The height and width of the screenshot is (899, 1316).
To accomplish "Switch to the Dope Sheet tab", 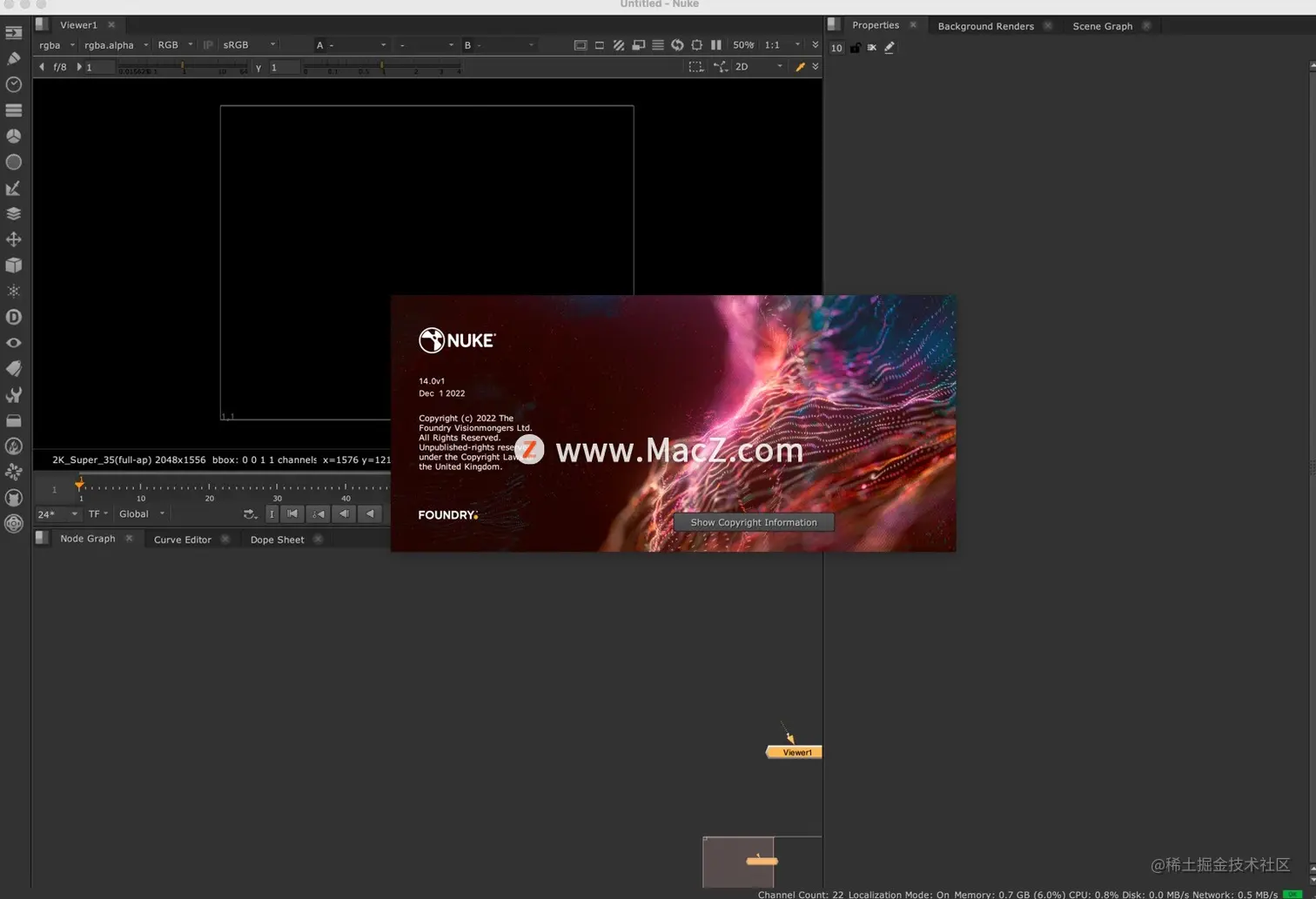I will point(278,540).
